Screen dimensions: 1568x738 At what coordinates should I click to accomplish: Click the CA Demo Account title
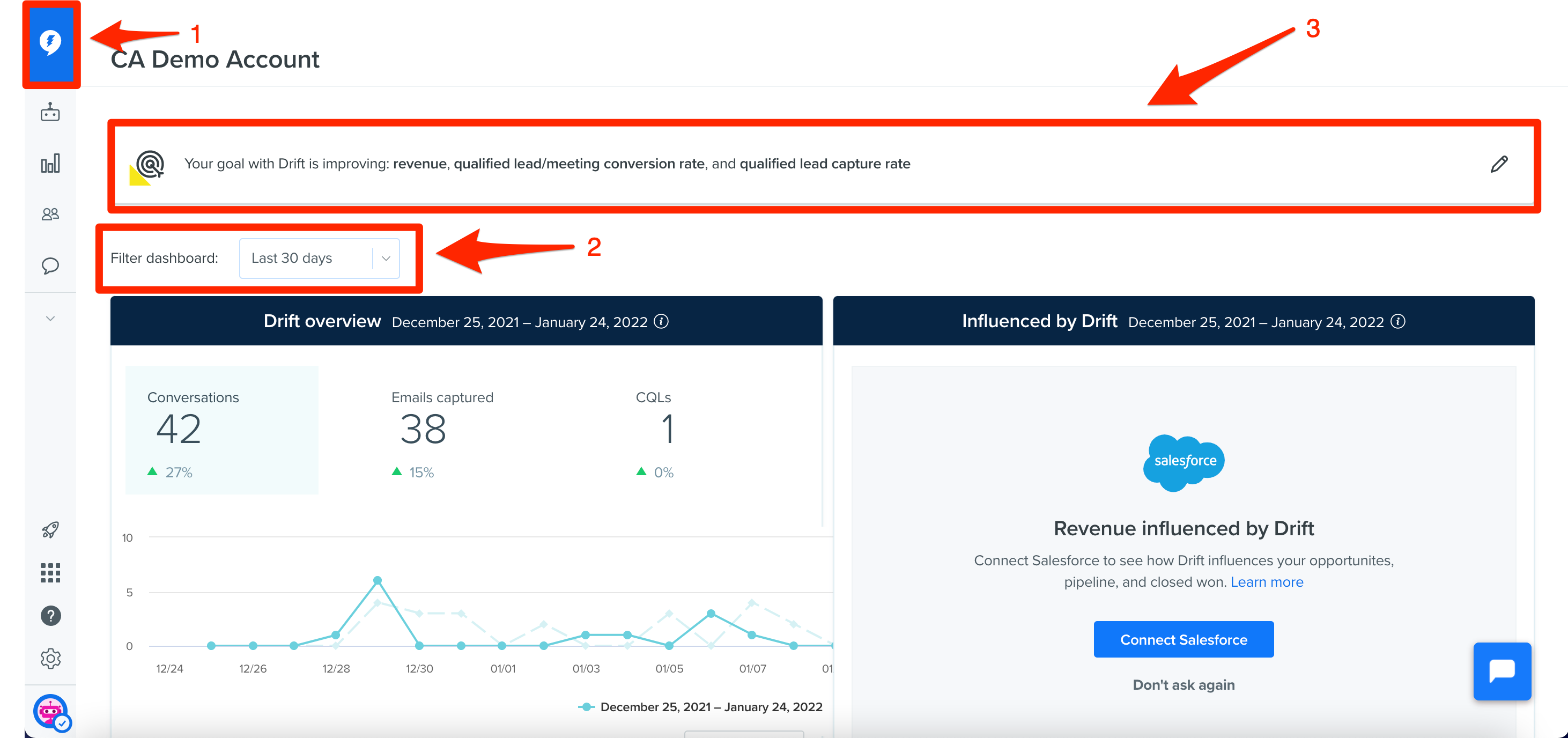point(215,60)
